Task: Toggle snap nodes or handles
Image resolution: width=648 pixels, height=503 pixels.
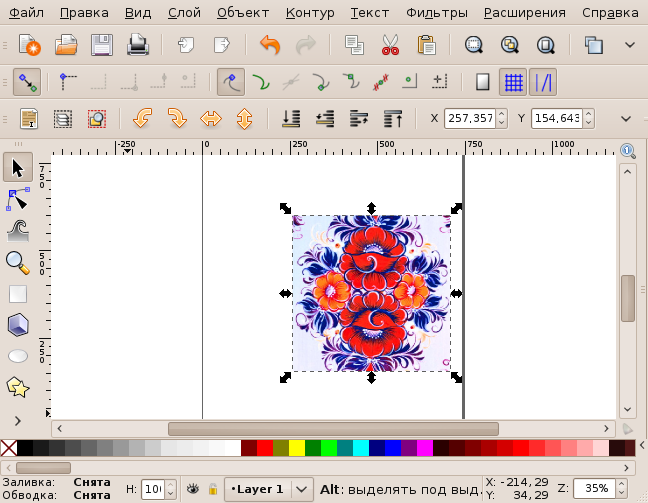Action: 231,82
